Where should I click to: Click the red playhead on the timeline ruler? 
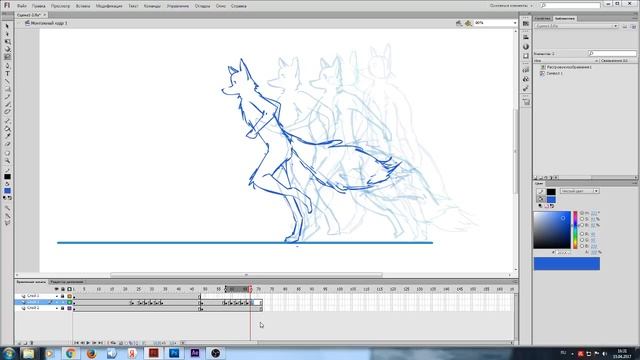coord(250,289)
